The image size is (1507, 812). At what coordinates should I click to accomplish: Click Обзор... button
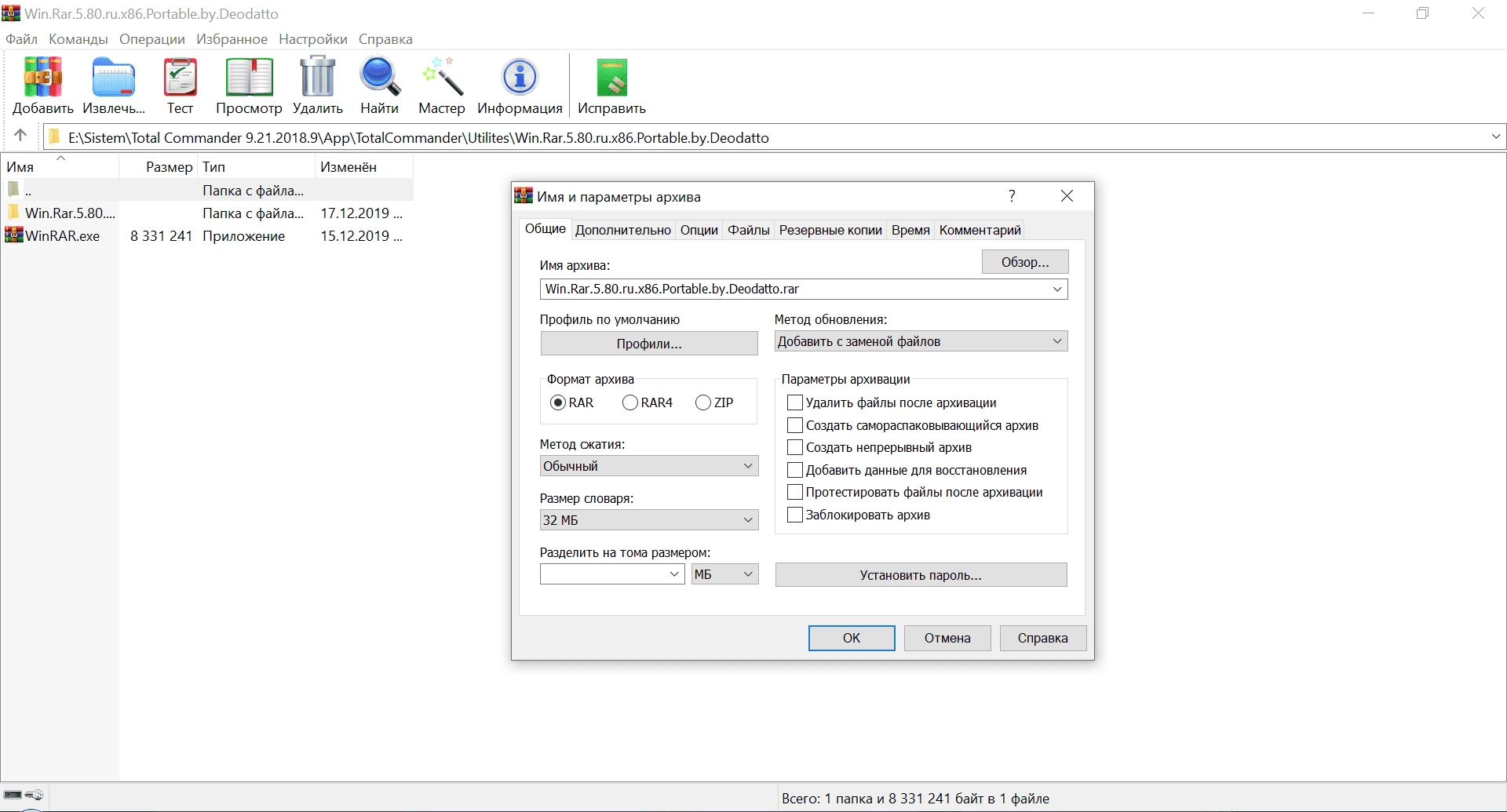point(1025,262)
